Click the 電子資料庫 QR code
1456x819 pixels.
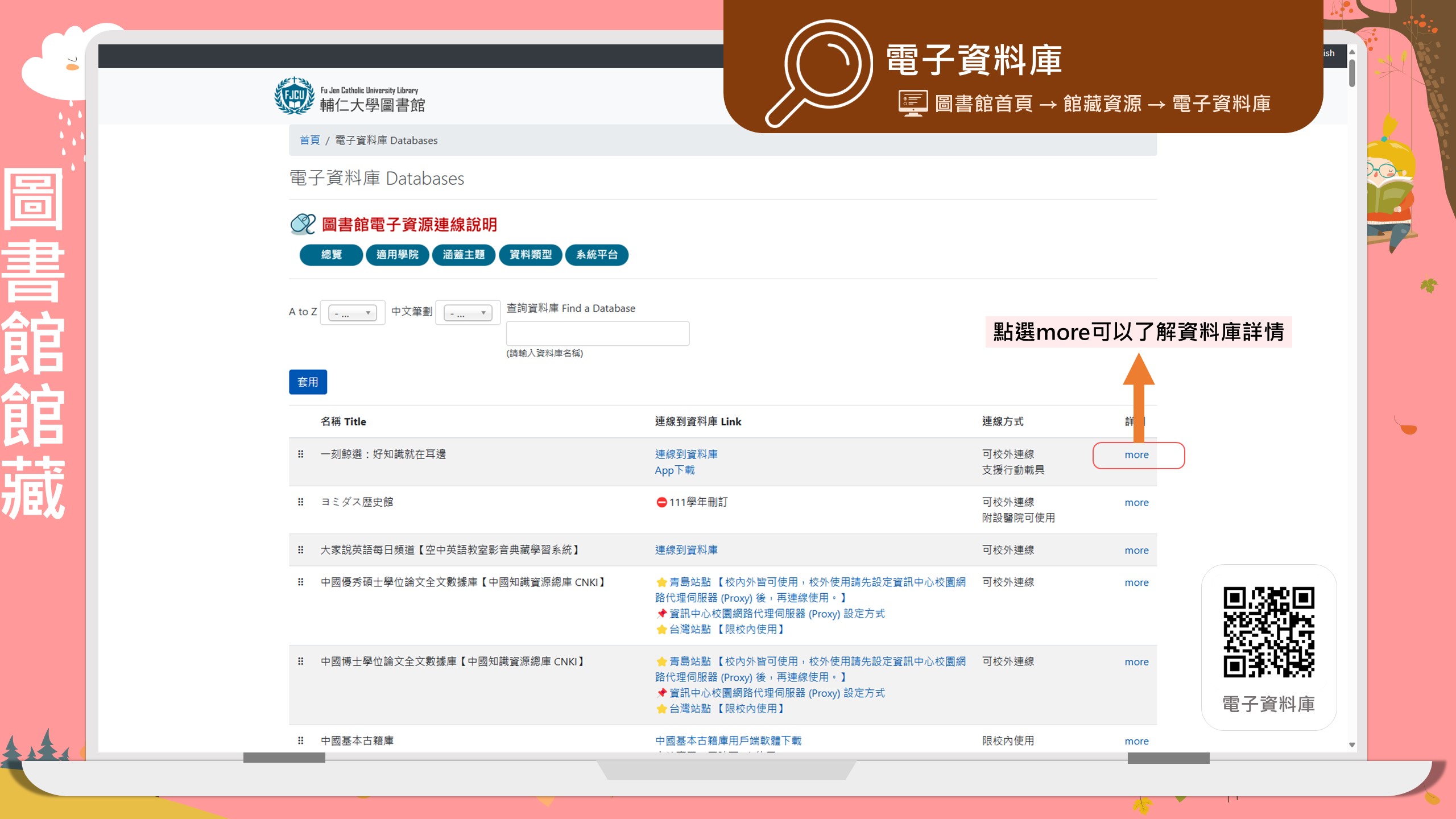(x=1268, y=632)
